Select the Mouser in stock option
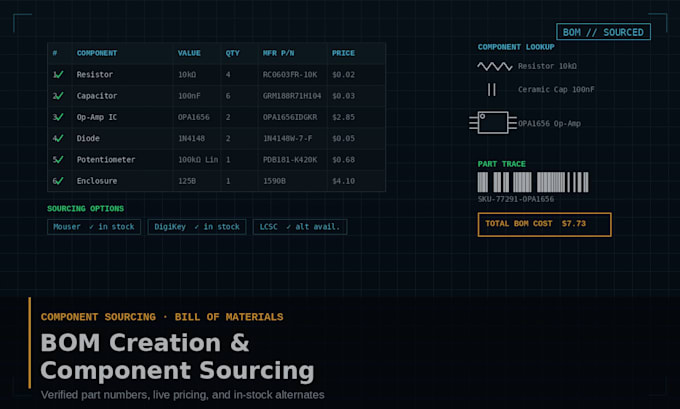Viewport: 680px width, 409px height. [x=94, y=227]
